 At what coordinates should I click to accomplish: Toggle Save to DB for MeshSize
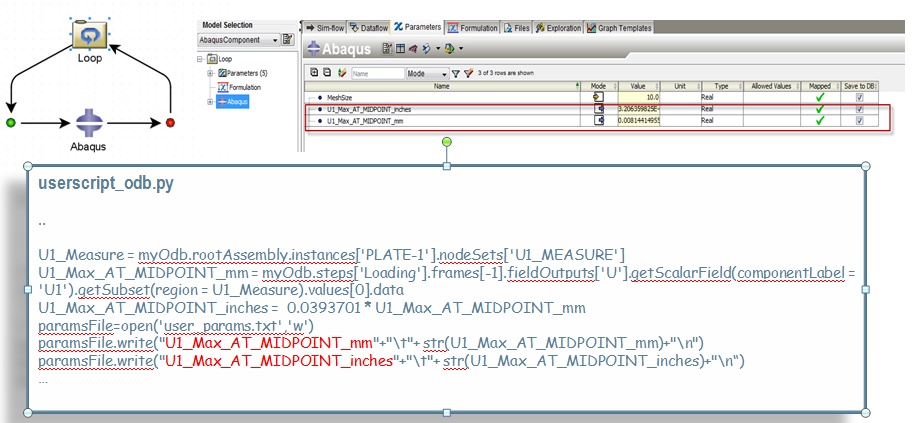tap(859, 98)
